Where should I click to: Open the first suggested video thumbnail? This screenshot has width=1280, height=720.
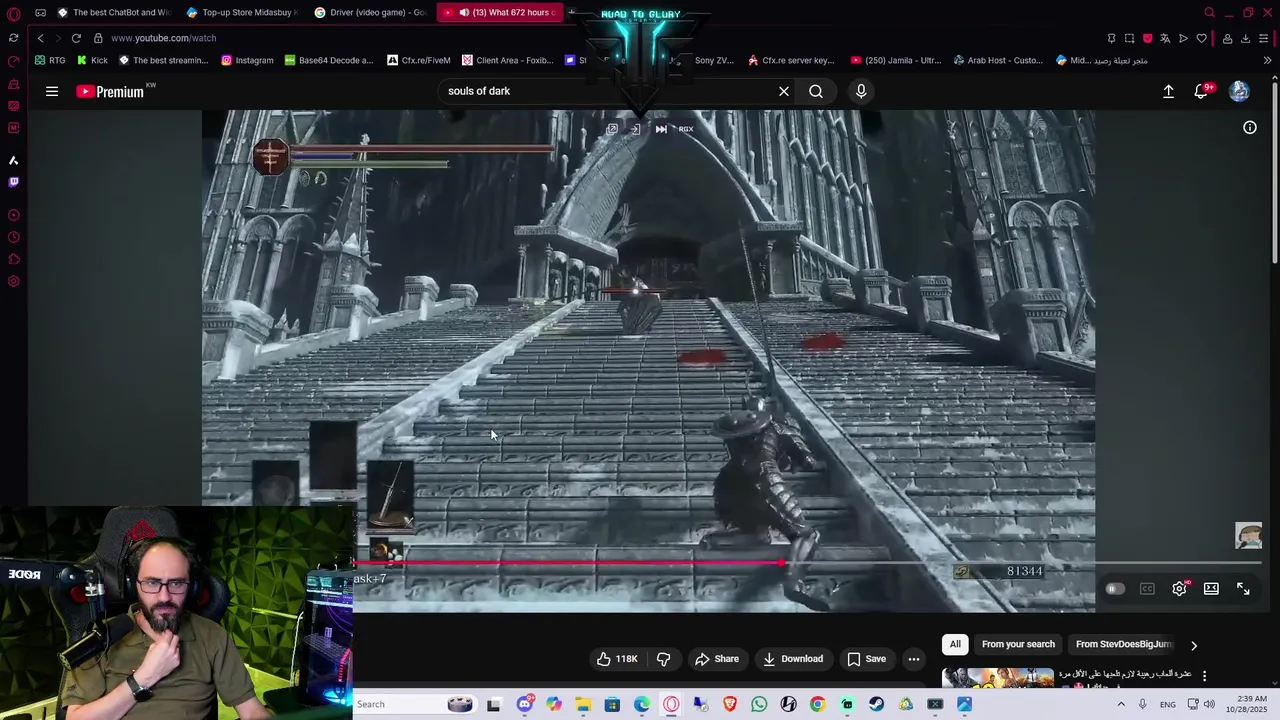(997, 678)
